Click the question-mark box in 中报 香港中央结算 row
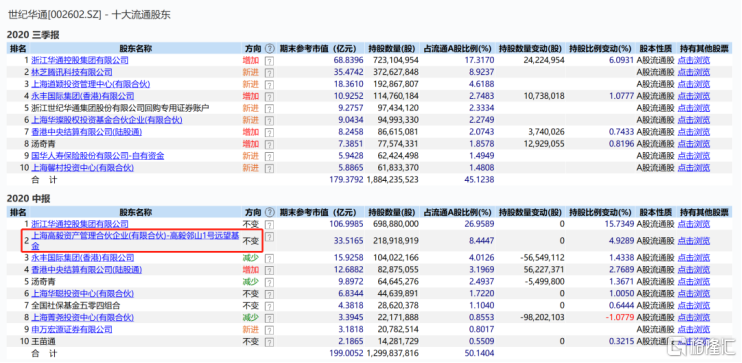The width and height of the screenshot is (742, 363). (269, 270)
